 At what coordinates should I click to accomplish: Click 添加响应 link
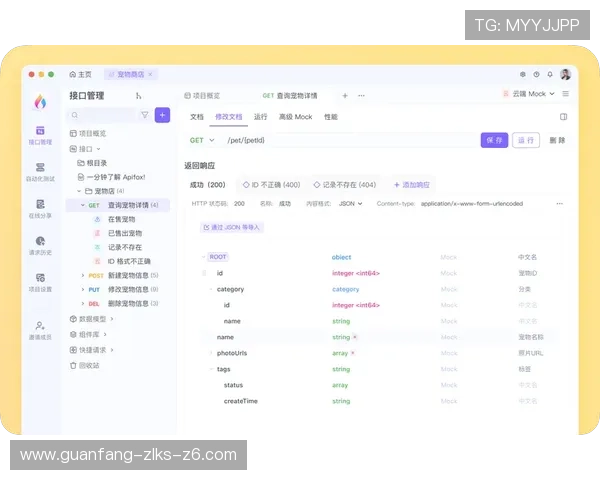[412, 185]
